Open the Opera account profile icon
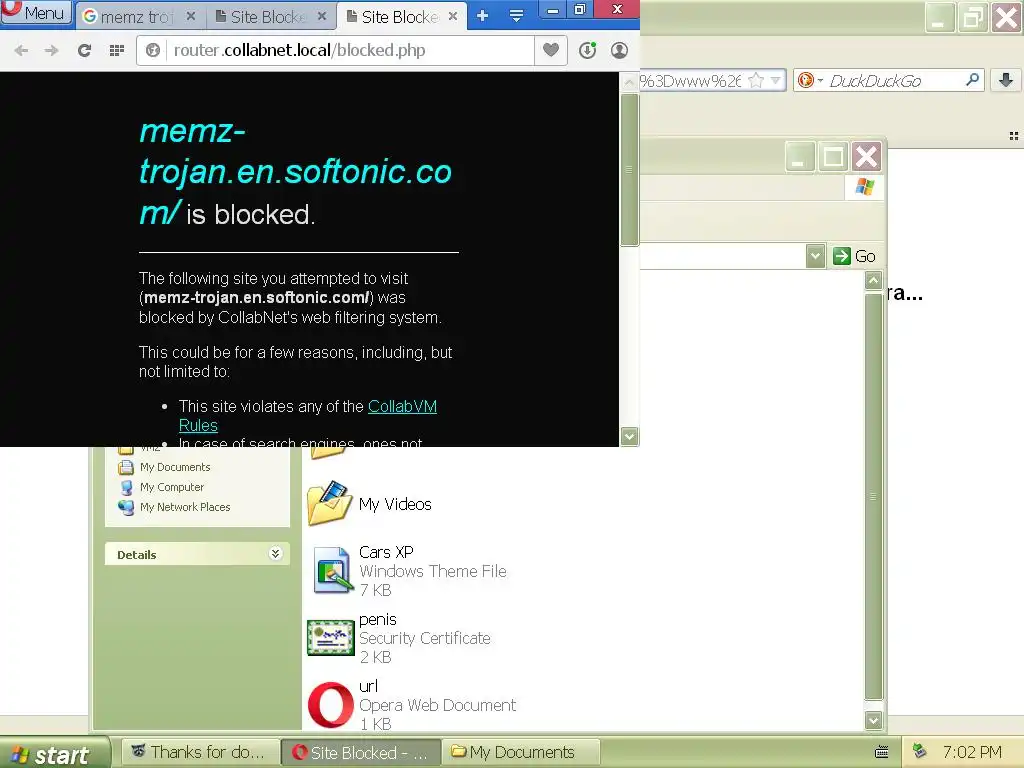 619,50
